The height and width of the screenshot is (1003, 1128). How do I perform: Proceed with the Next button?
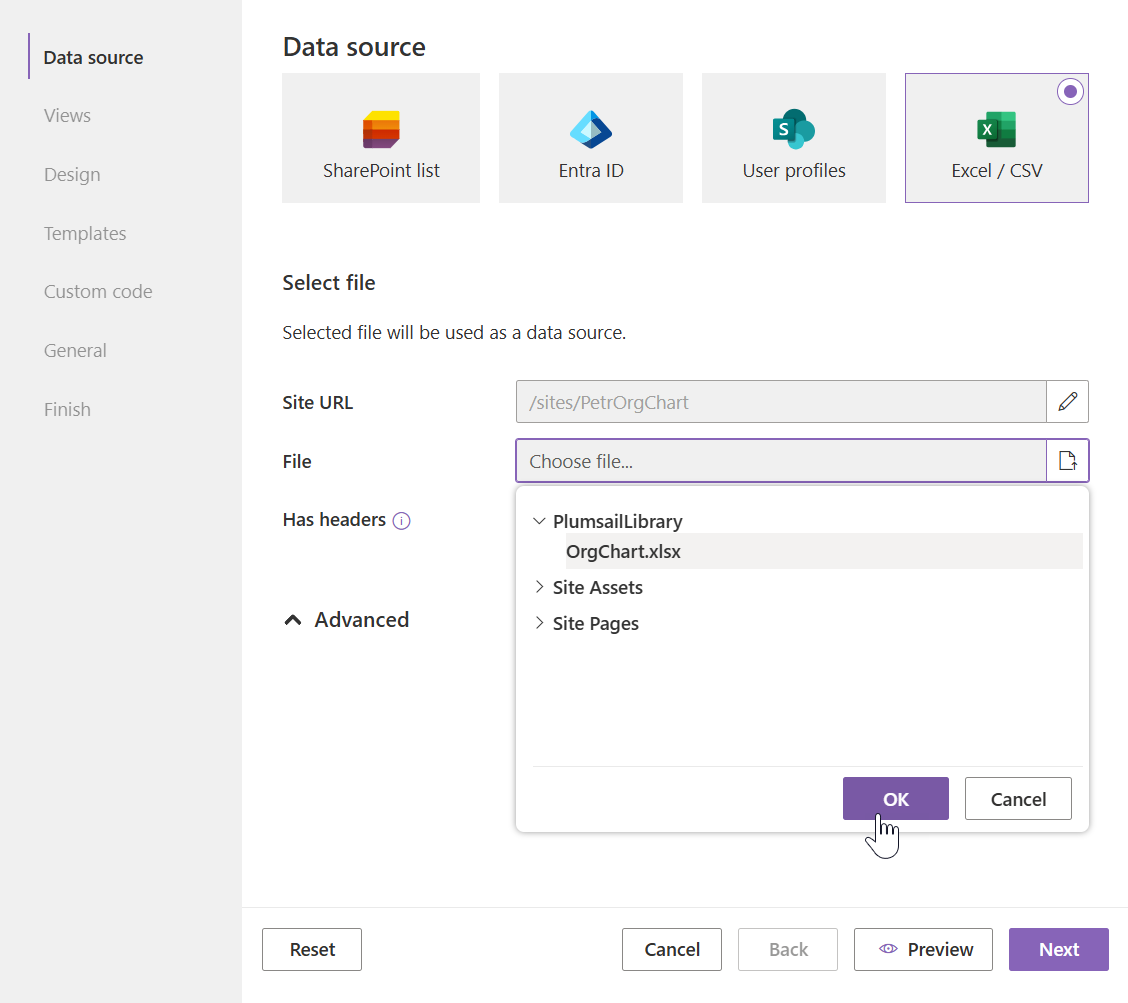pyautogui.click(x=1059, y=950)
